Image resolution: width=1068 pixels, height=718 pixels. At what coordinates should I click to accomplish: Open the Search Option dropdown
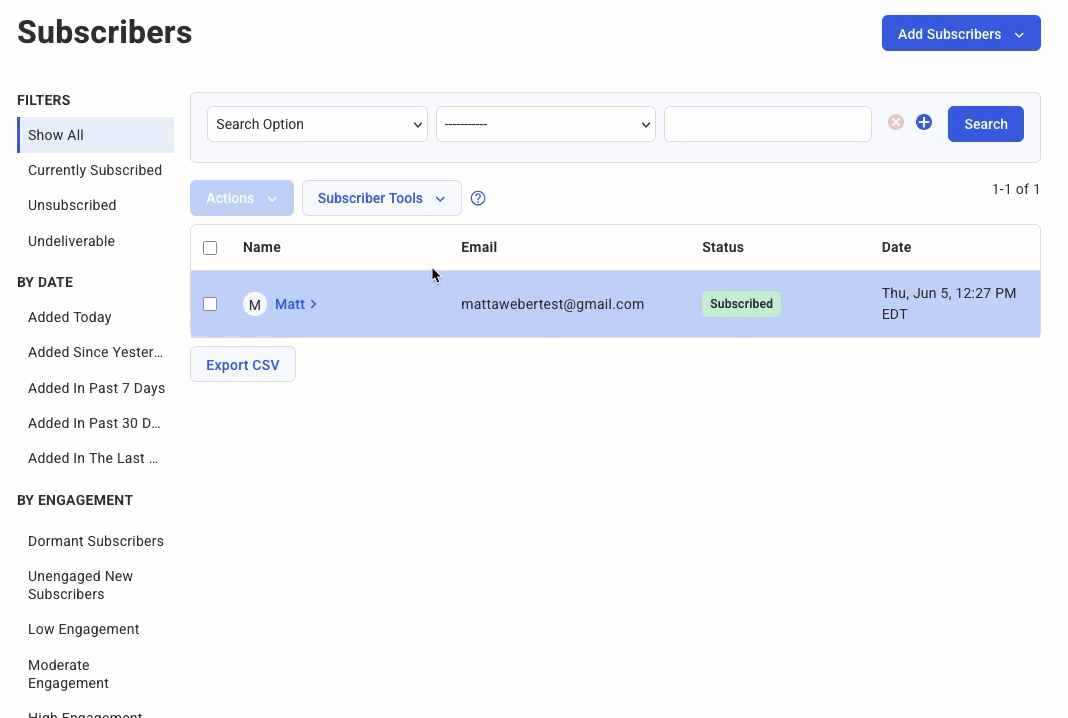pyautogui.click(x=317, y=124)
